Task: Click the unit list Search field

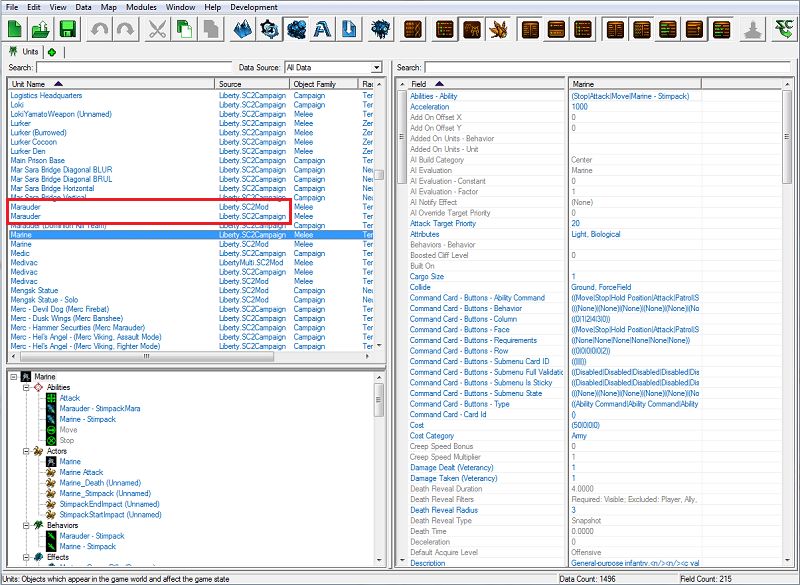Action: tap(134, 67)
